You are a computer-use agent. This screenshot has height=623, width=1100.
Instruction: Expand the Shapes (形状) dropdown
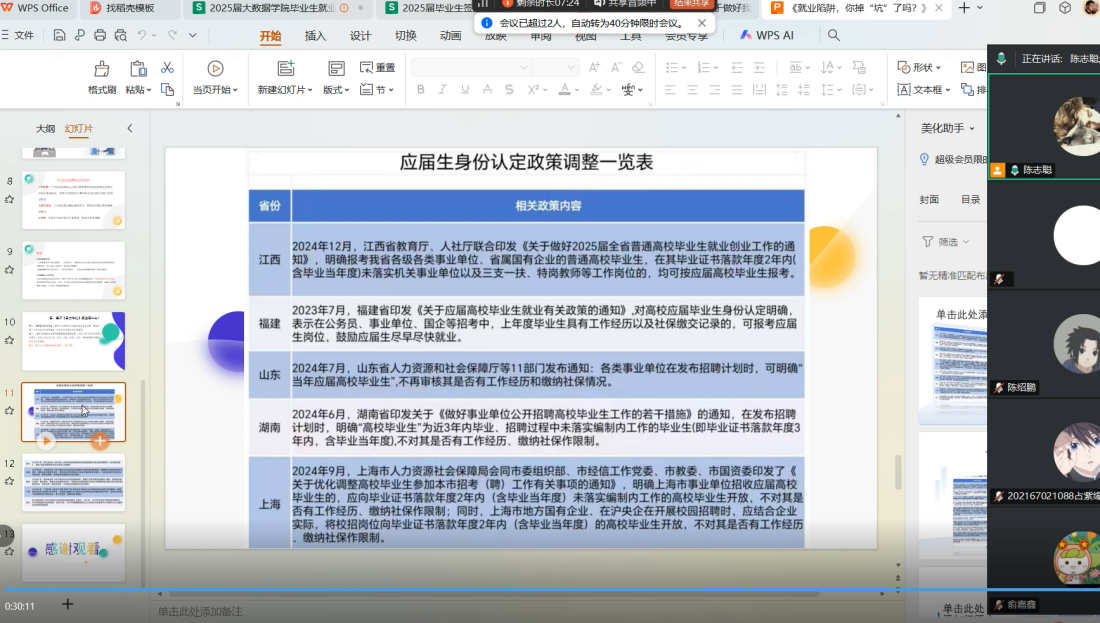pos(937,67)
